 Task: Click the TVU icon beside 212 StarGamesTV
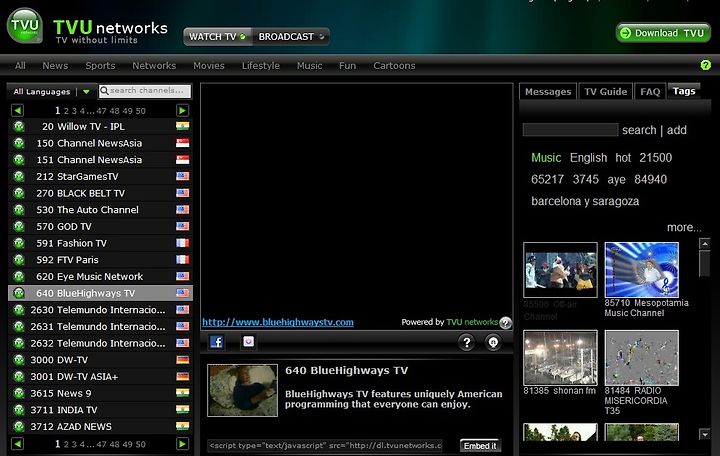click(19, 176)
